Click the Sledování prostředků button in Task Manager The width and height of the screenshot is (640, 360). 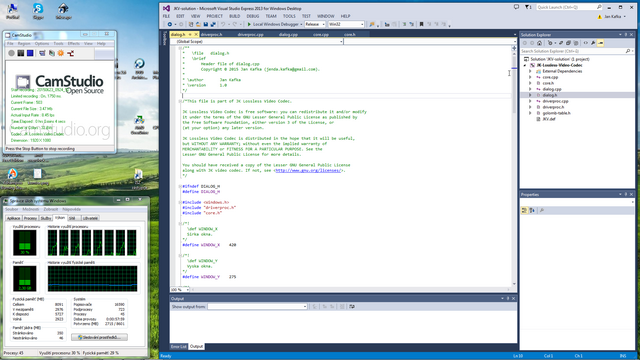pyautogui.click(x=99, y=337)
